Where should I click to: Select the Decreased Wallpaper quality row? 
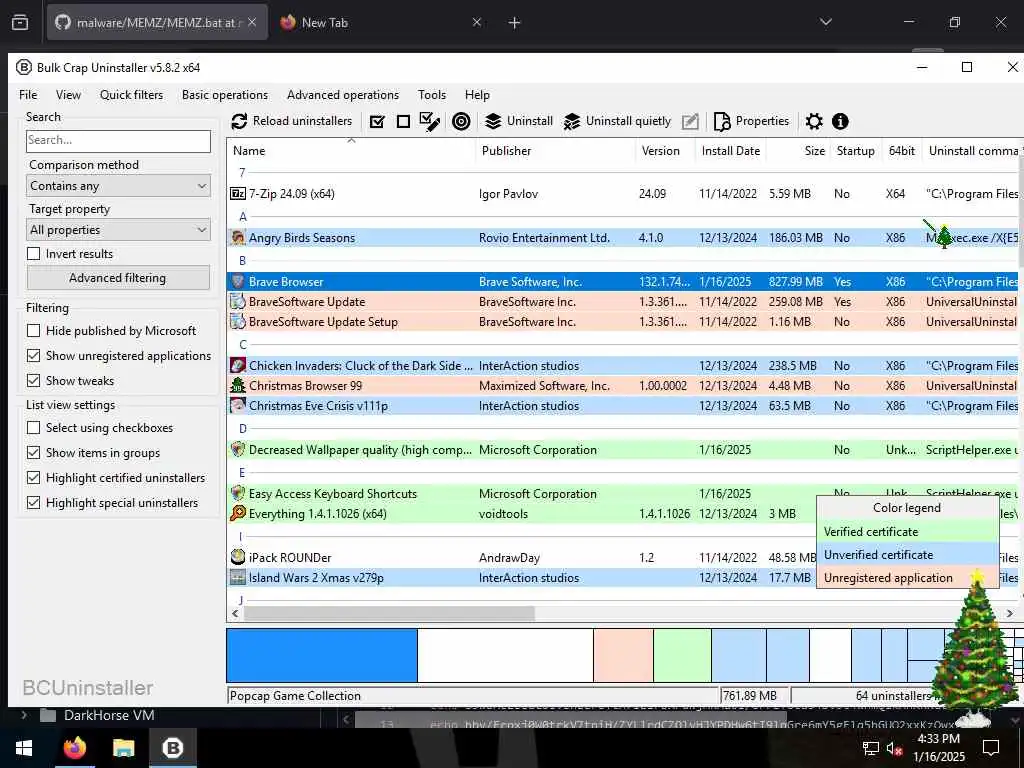coord(624,450)
